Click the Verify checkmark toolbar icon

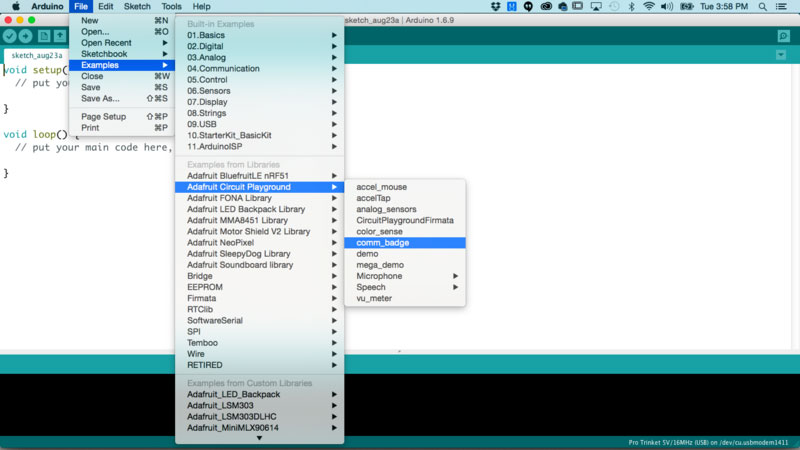tap(10, 36)
